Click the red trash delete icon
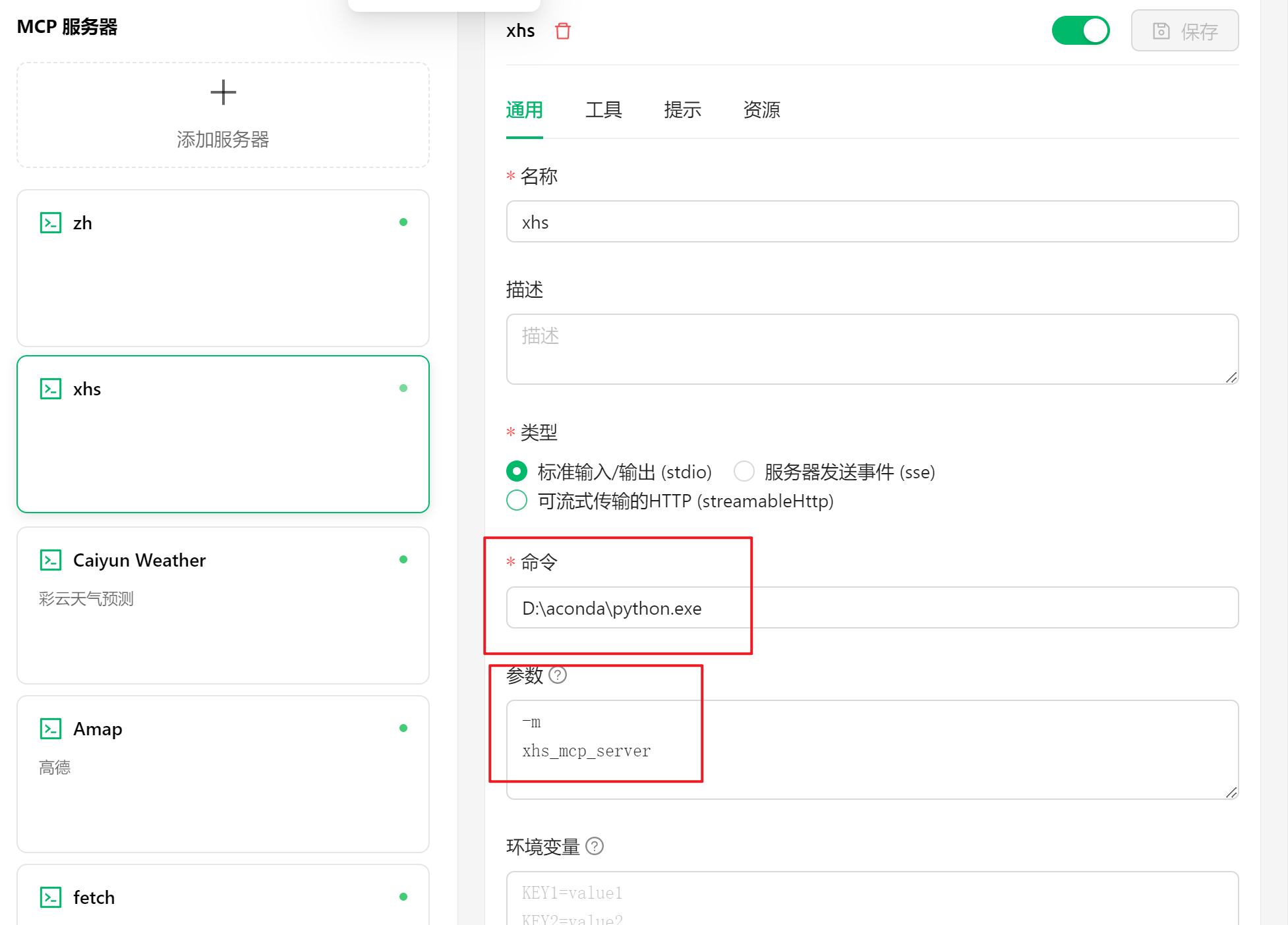 coord(562,31)
